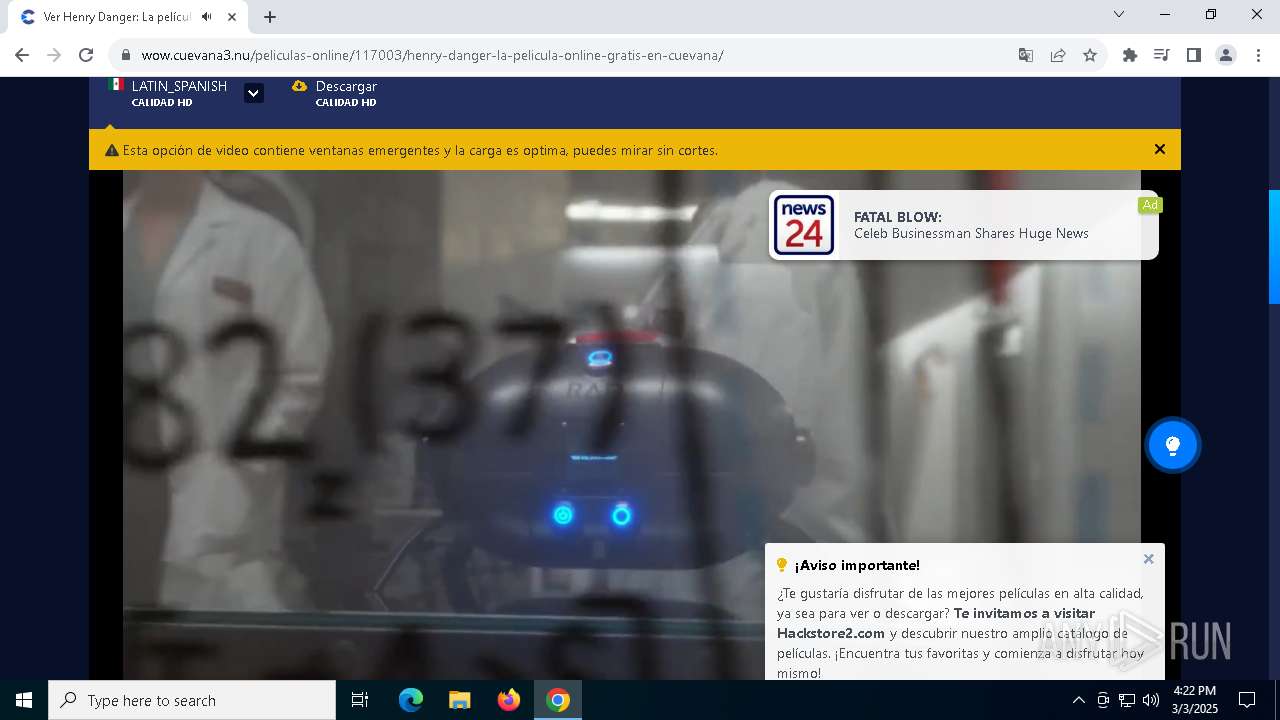
Task: Close the Henry Danger browser tab
Action: [x=232, y=17]
